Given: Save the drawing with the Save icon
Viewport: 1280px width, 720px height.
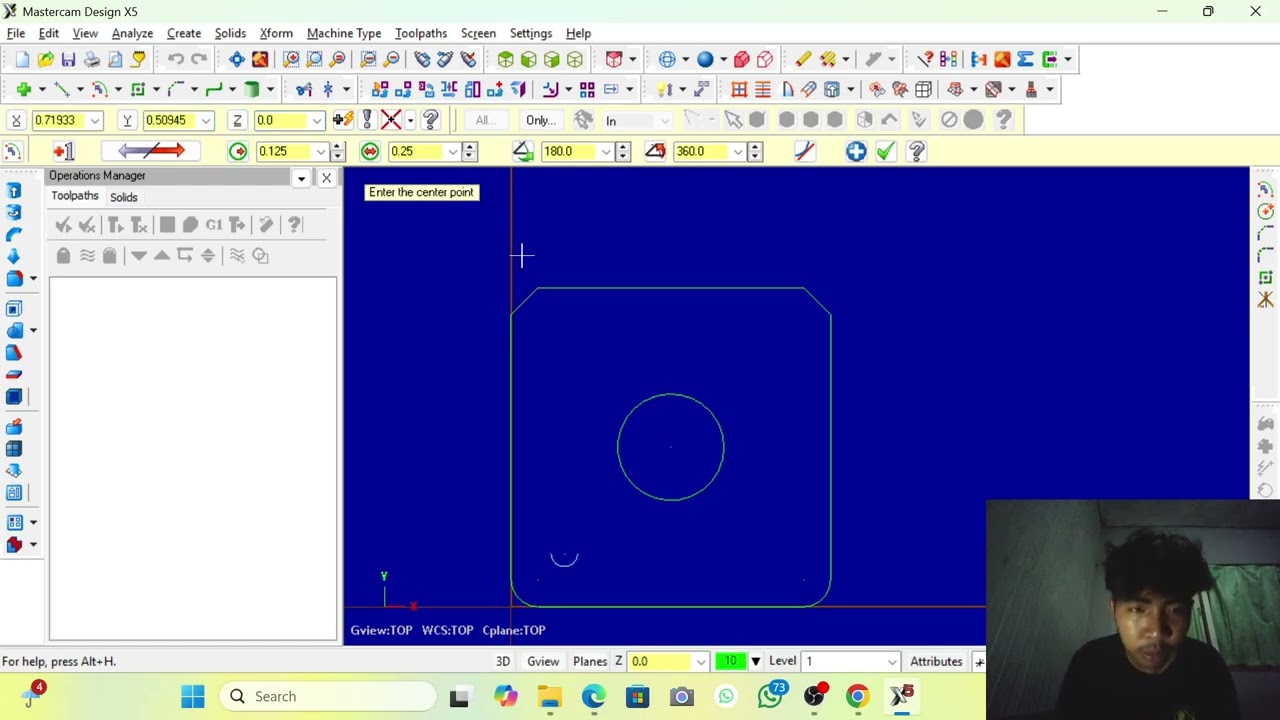Looking at the screenshot, I should coord(68,60).
